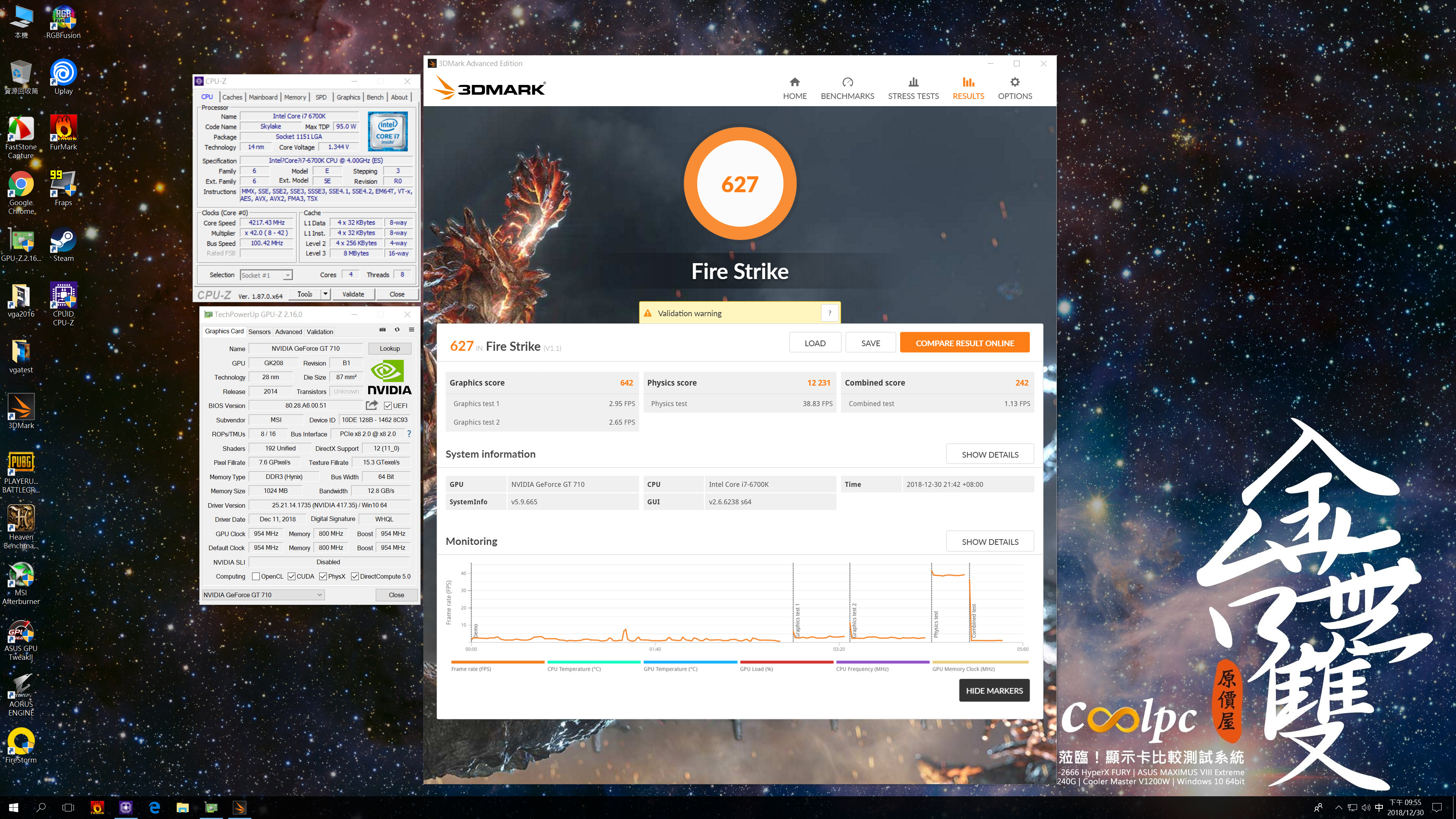
Task: Open the Validation warning help question mark
Action: (x=829, y=313)
